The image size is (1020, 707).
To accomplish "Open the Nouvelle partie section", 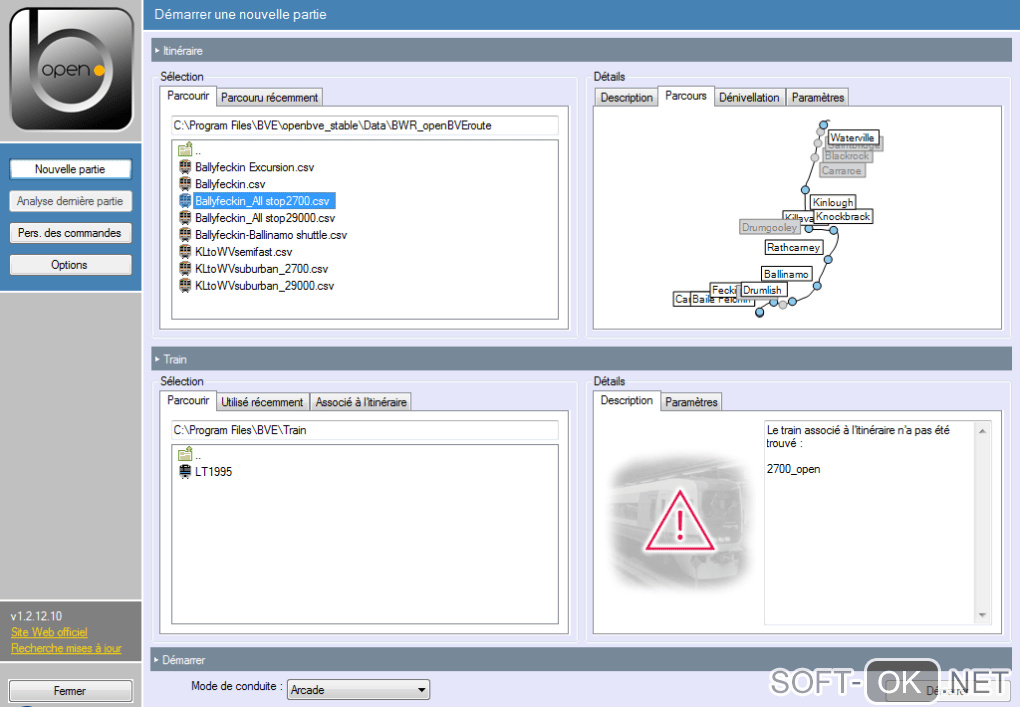I will pyautogui.click(x=70, y=169).
